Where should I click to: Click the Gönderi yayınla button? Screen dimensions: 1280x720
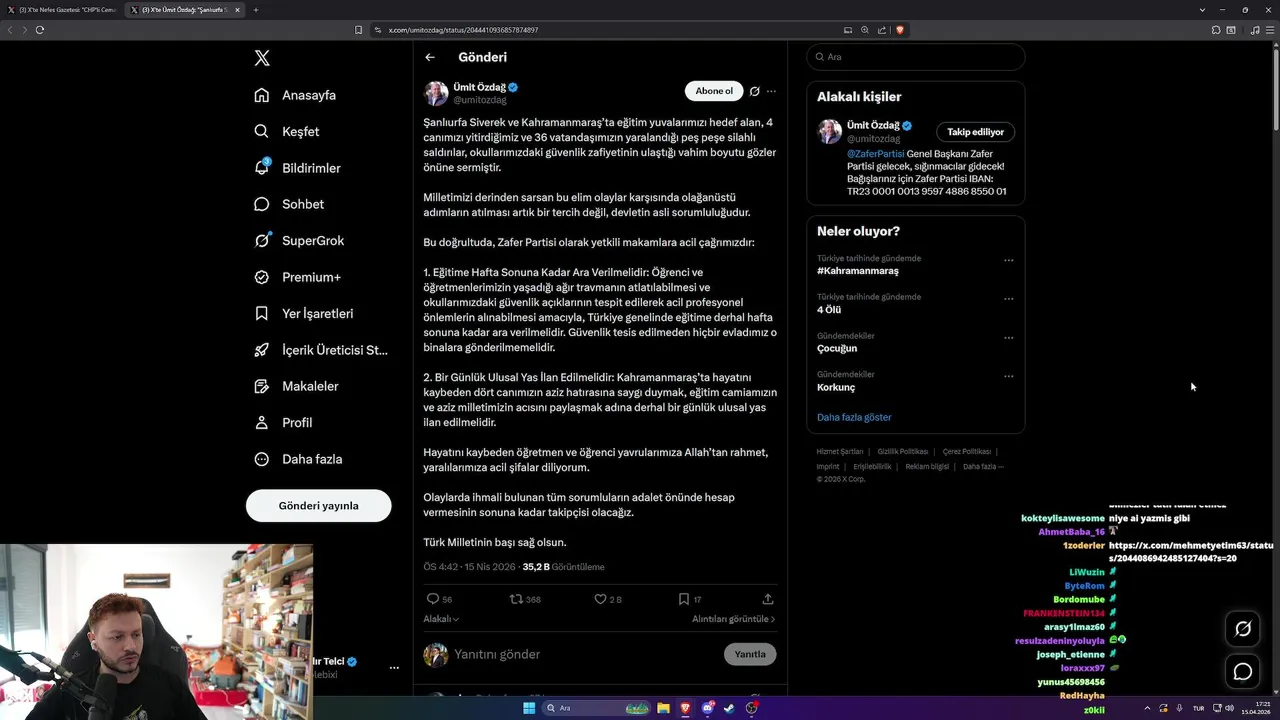click(x=318, y=505)
